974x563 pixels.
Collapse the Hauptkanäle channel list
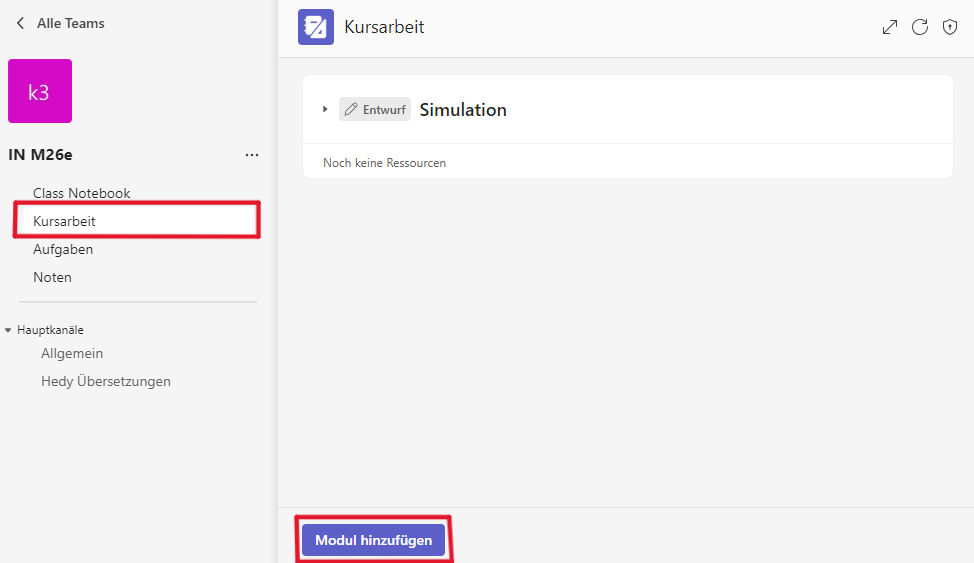(x=8, y=330)
